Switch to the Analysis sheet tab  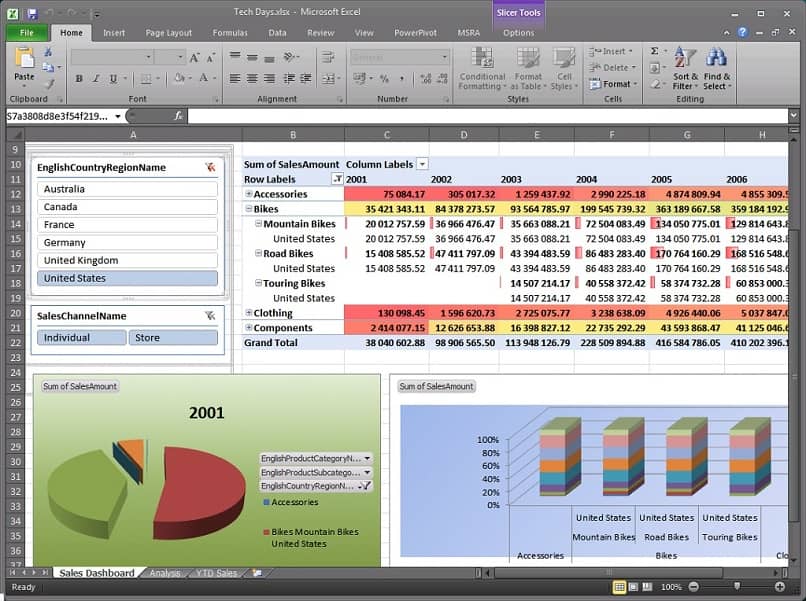[165, 573]
